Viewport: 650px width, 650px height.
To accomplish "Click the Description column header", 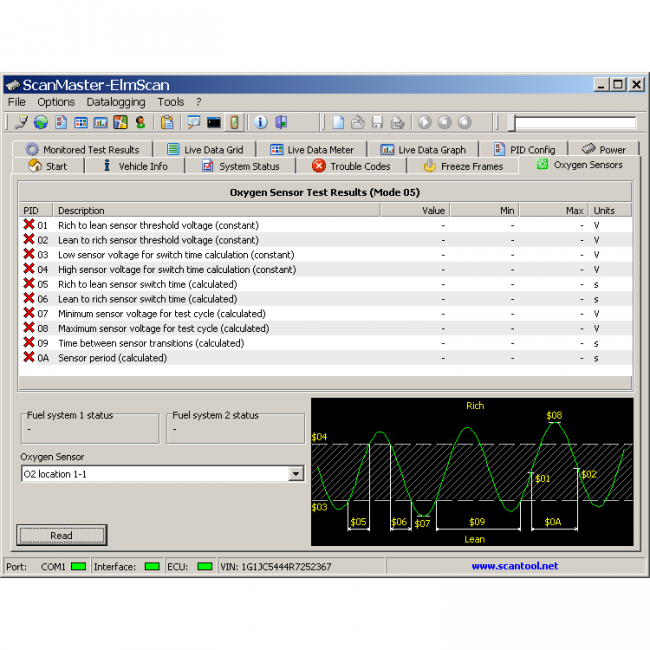I will (216, 210).
